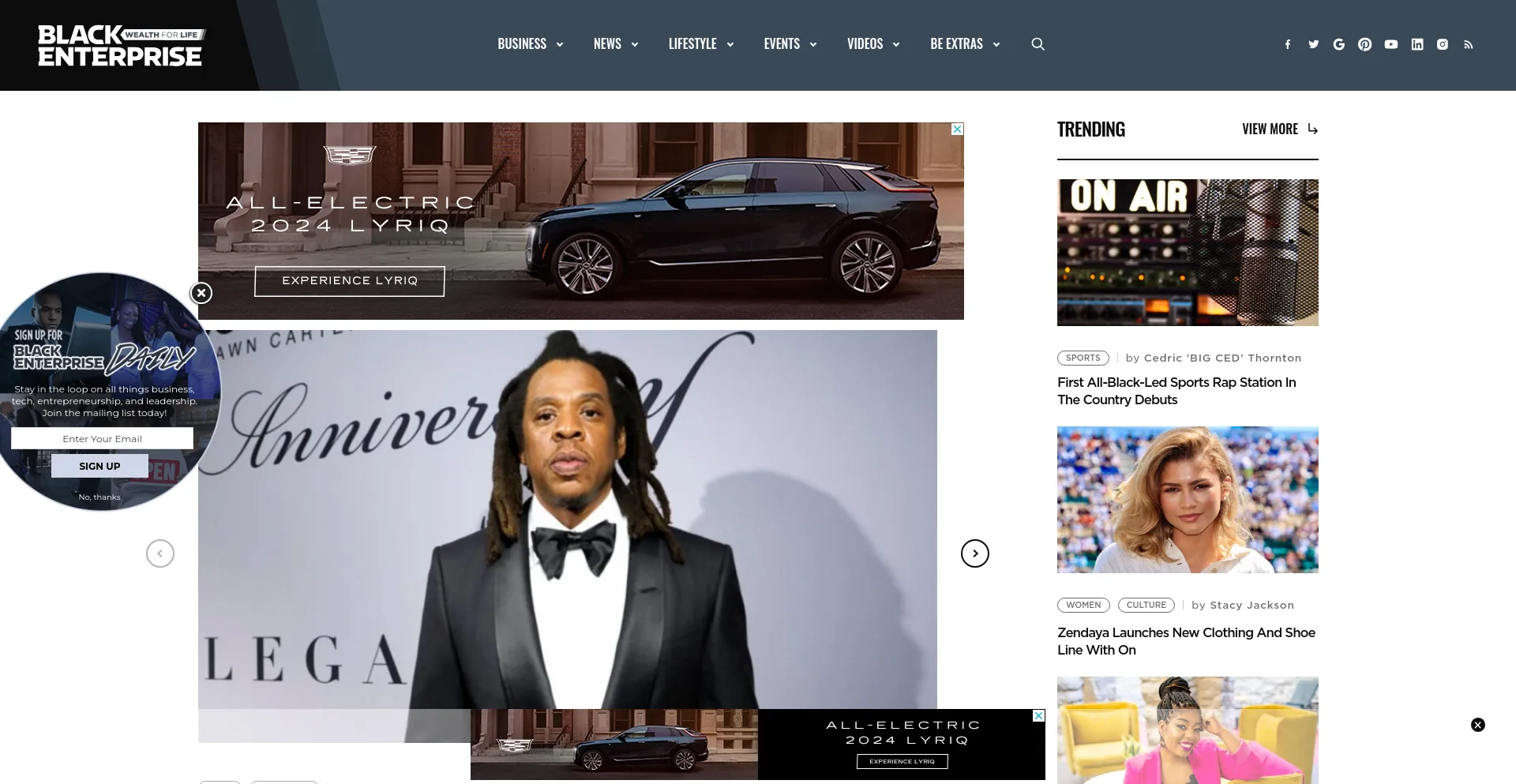Open the Women category tag

click(x=1083, y=605)
